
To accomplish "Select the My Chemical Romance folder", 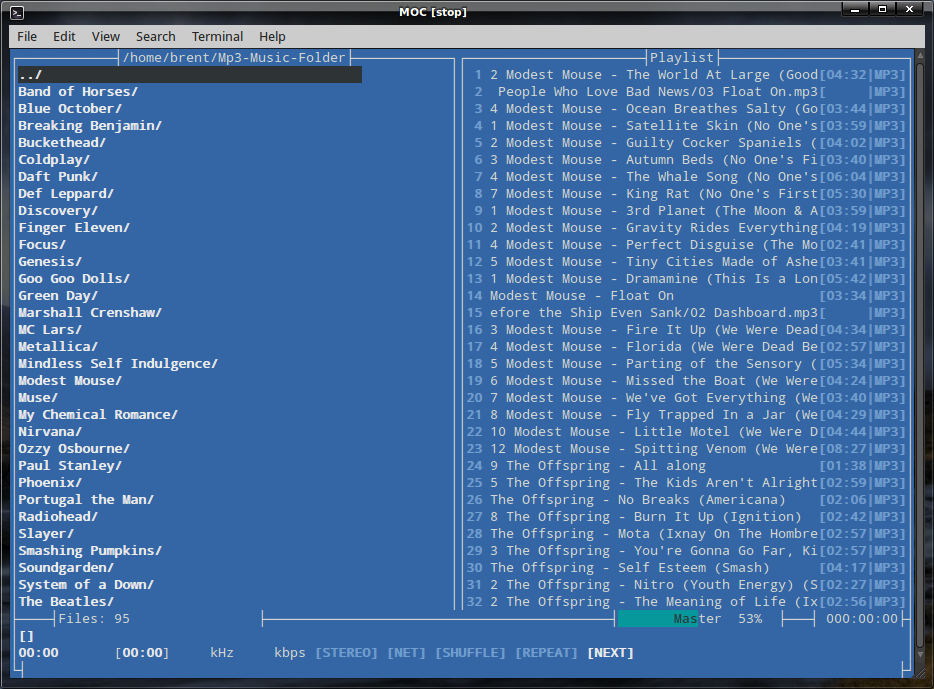I will click(98, 414).
